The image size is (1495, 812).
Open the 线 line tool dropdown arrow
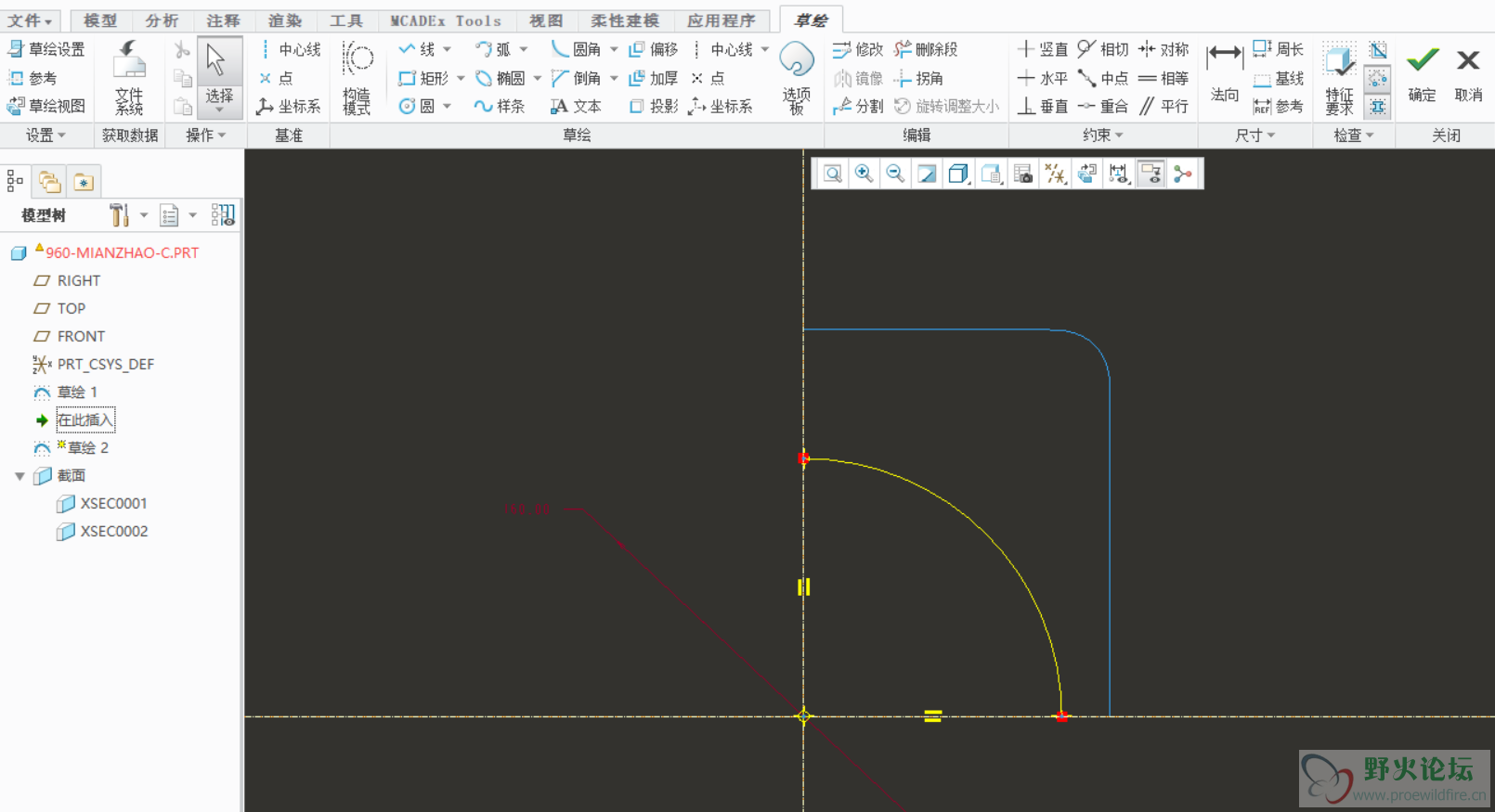[447, 49]
